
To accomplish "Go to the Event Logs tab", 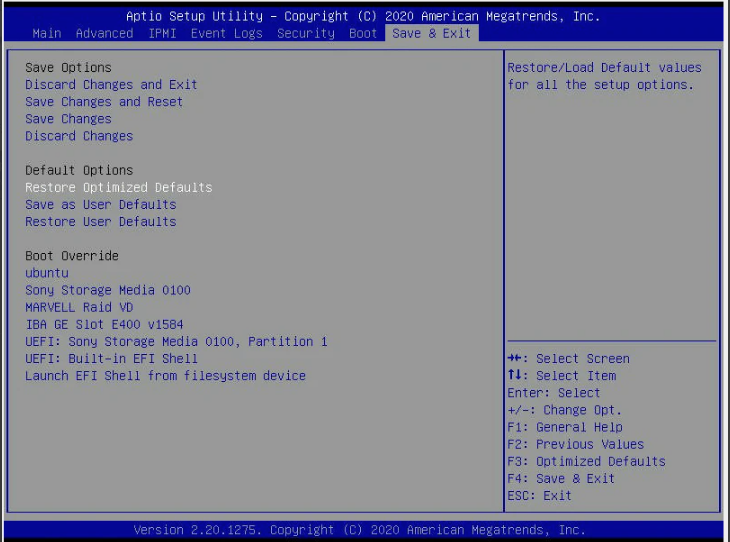I will click(x=227, y=34).
